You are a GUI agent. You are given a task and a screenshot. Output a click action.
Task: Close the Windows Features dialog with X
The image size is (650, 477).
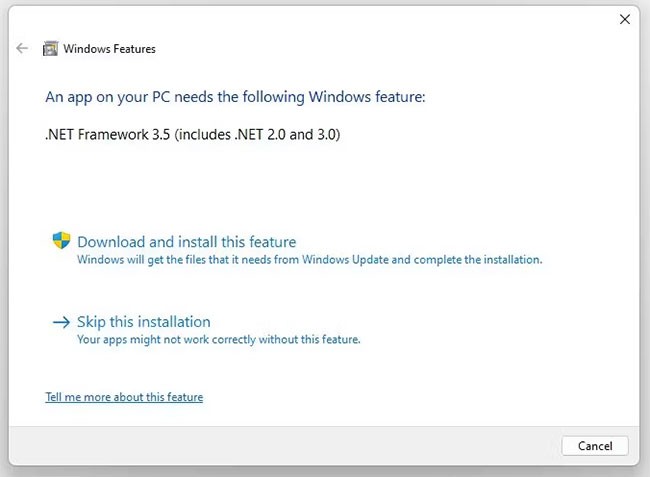click(x=625, y=19)
